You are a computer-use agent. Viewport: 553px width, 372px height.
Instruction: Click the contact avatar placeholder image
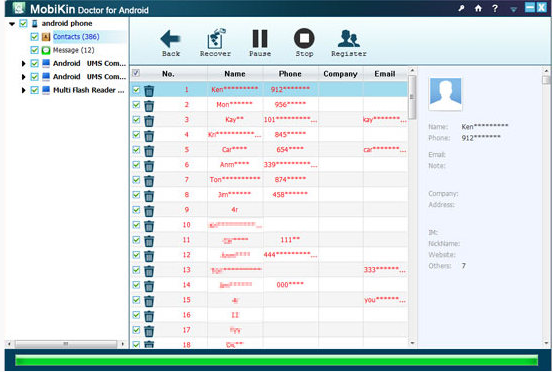[445, 93]
